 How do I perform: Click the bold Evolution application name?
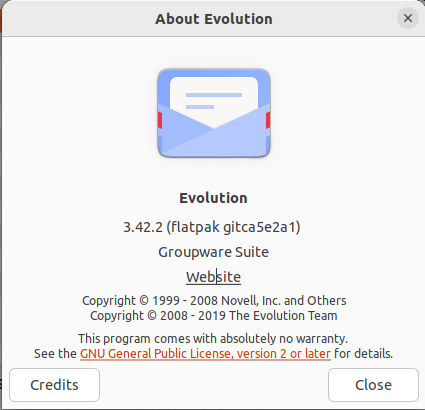point(213,198)
